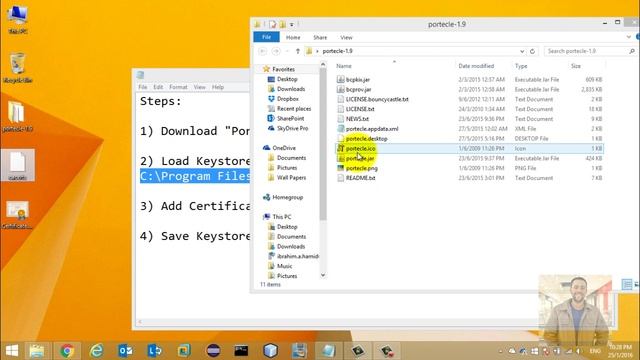Open Recycle Bin on desktop
The width and height of the screenshot is (640, 360).
17,68
